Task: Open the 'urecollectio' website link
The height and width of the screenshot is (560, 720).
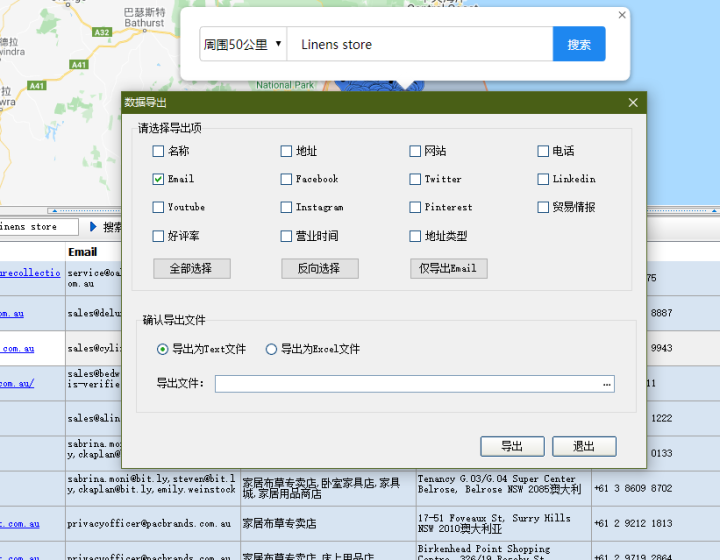Action: coord(30,273)
